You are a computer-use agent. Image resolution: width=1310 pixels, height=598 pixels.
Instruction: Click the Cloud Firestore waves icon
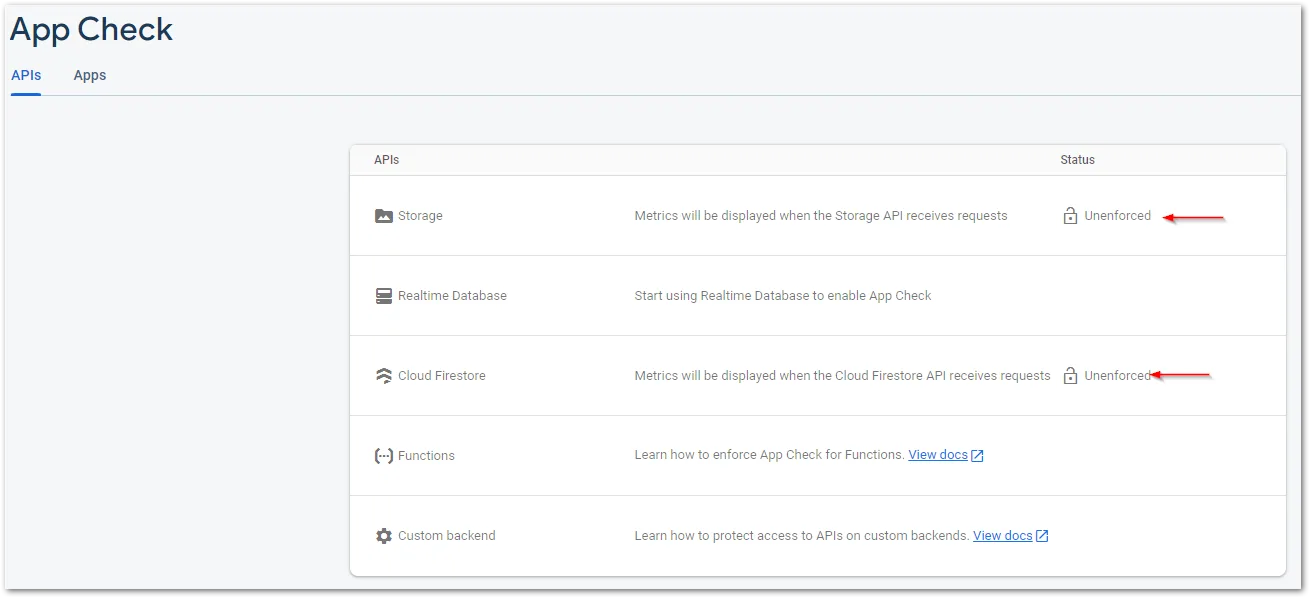(384, 376)
